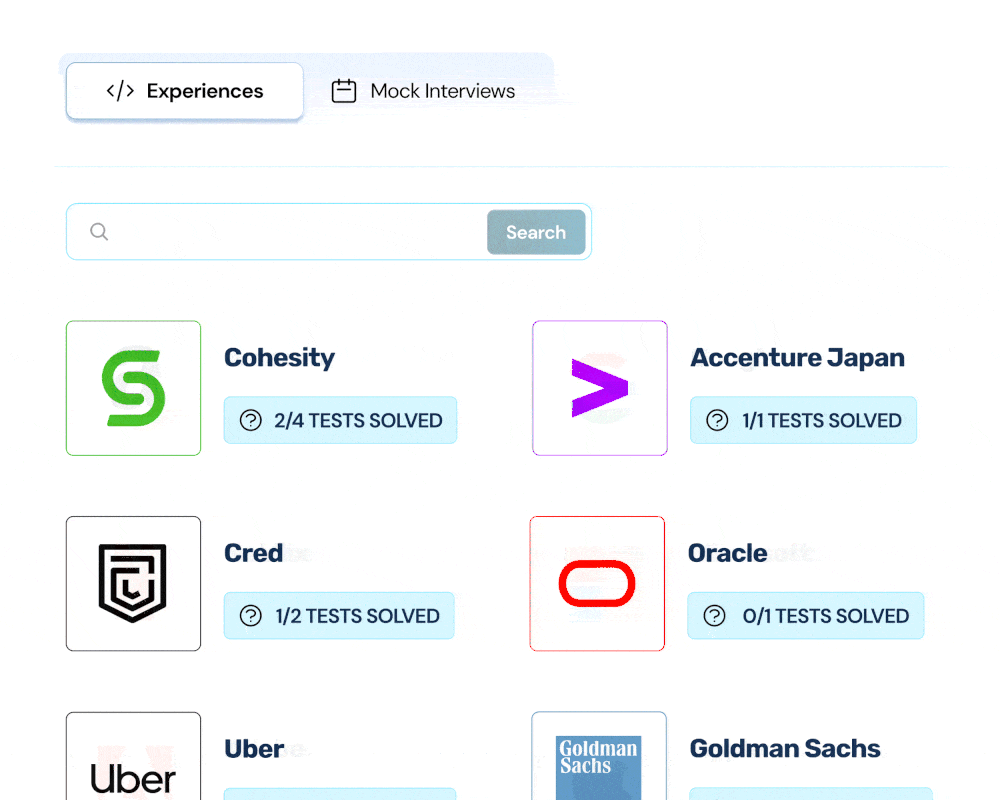Screen dimensions: 1000x800
Task: Open the Accenture Japan logo tile
Action: [599, 388]
